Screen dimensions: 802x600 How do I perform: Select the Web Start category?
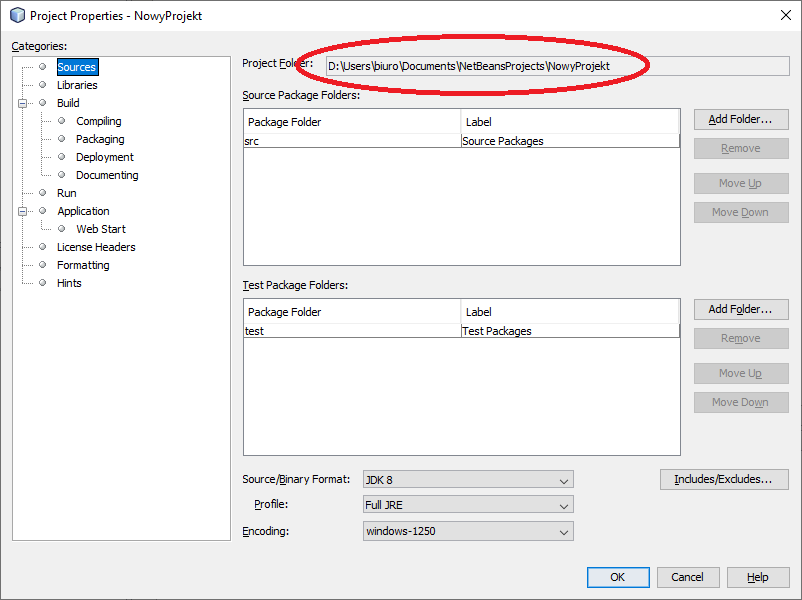point(101,229)
